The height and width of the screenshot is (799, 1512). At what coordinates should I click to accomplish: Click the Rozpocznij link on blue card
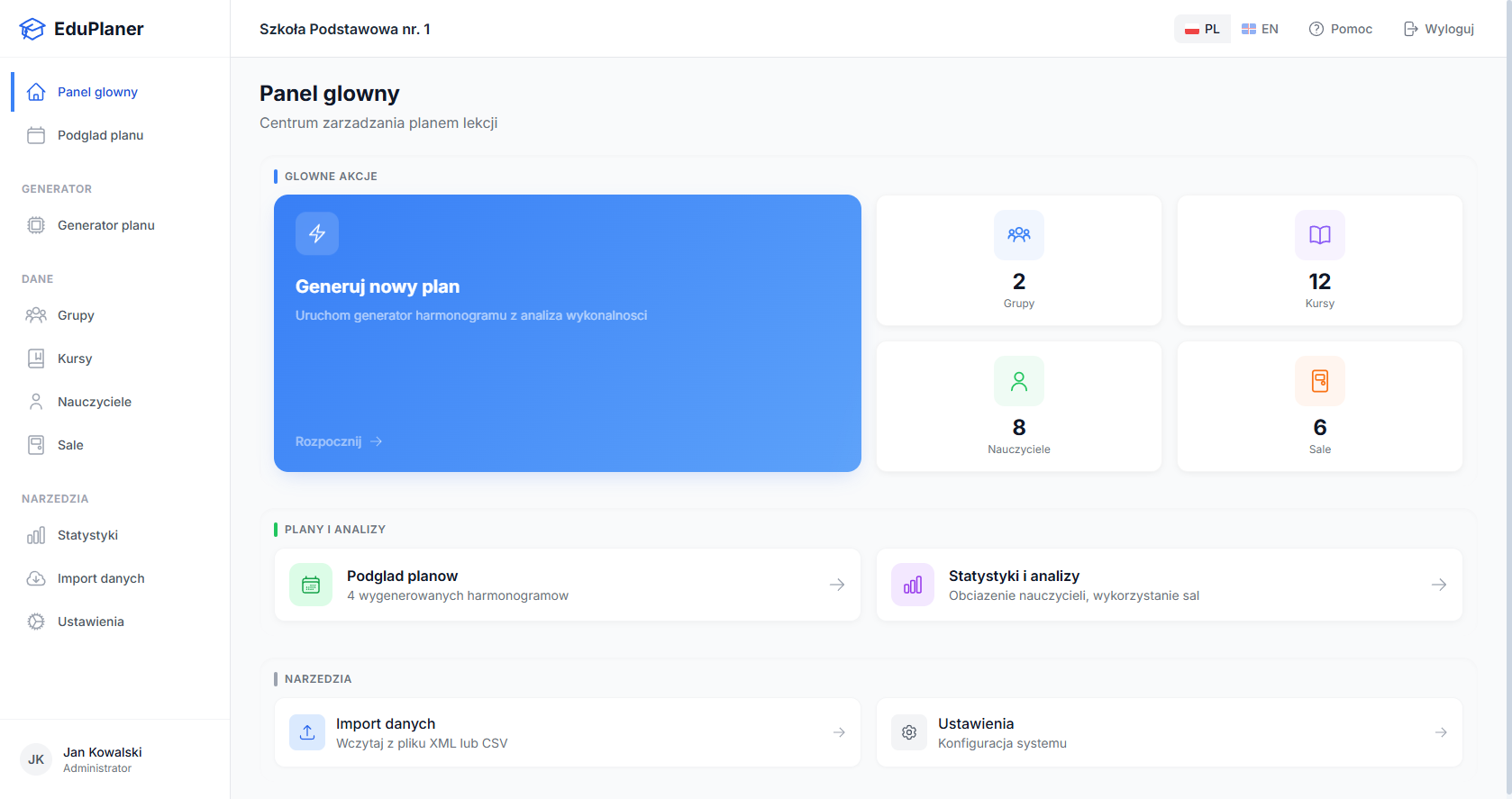click(x=339, y=441)
